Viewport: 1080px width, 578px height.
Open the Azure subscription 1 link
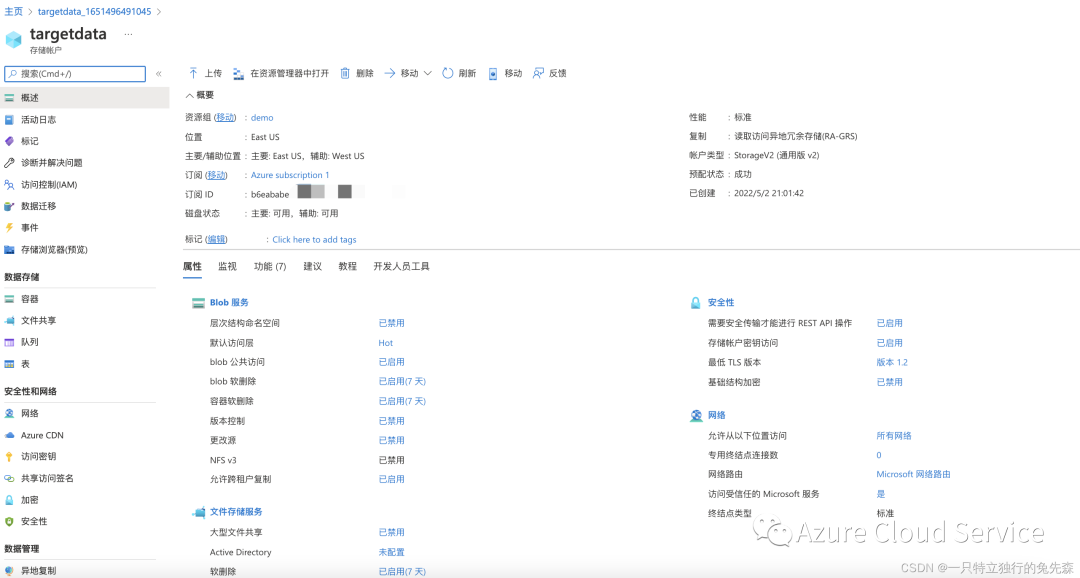(x=290, y=175)
